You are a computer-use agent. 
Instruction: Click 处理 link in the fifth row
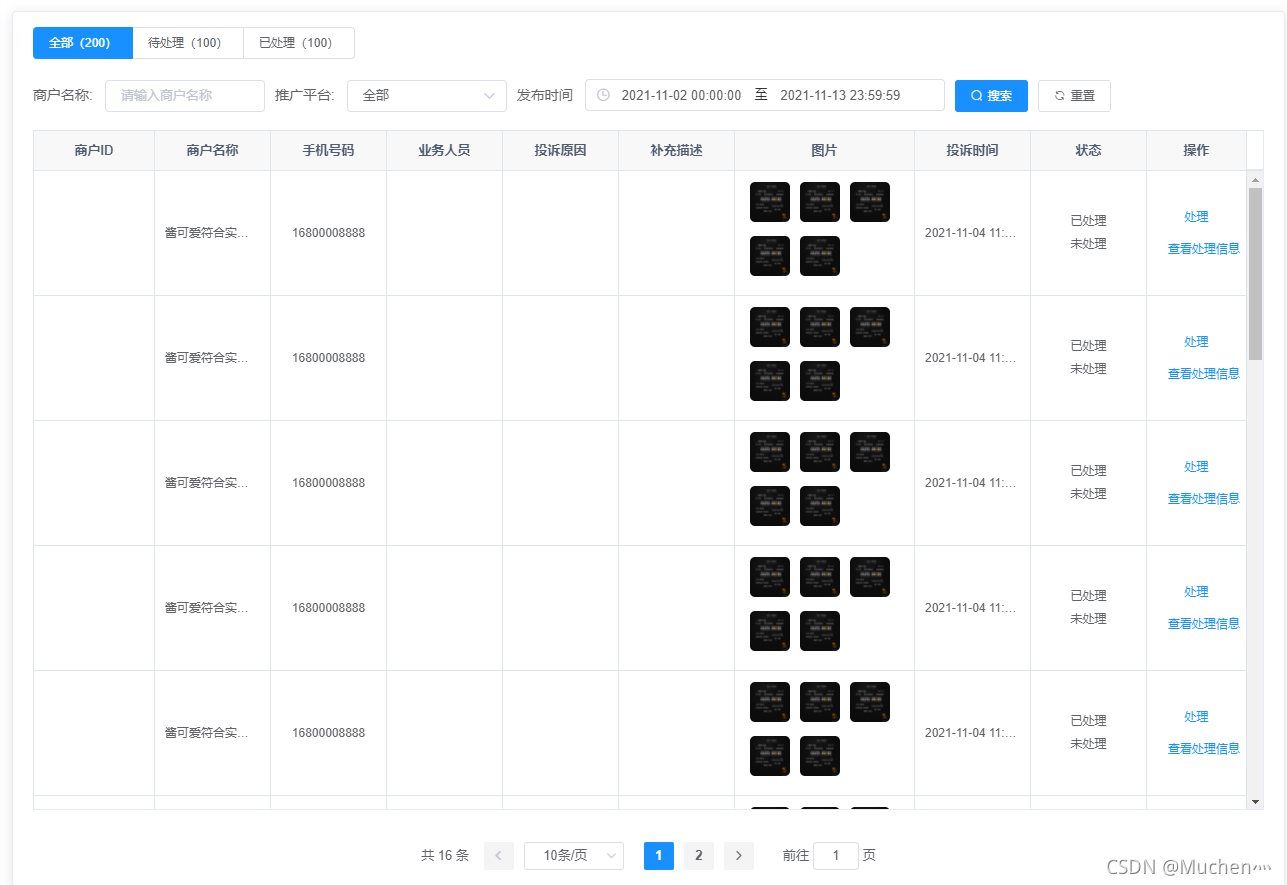point(1196,717)
